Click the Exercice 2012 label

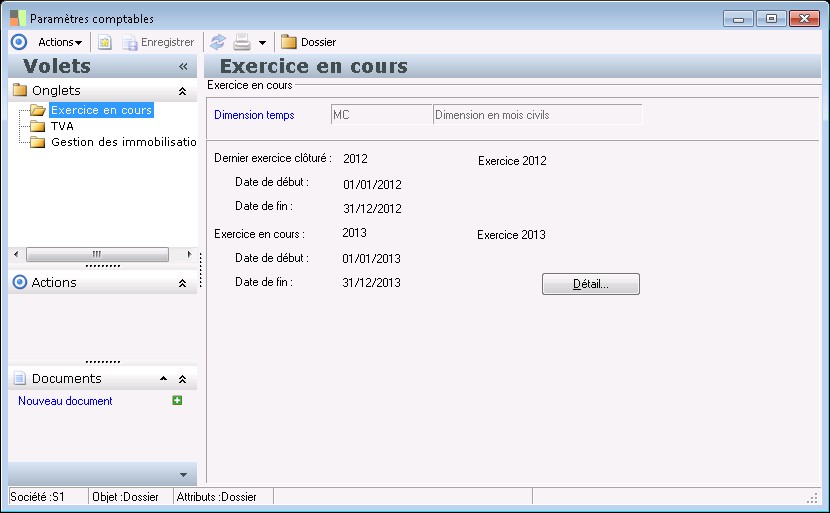512,160
